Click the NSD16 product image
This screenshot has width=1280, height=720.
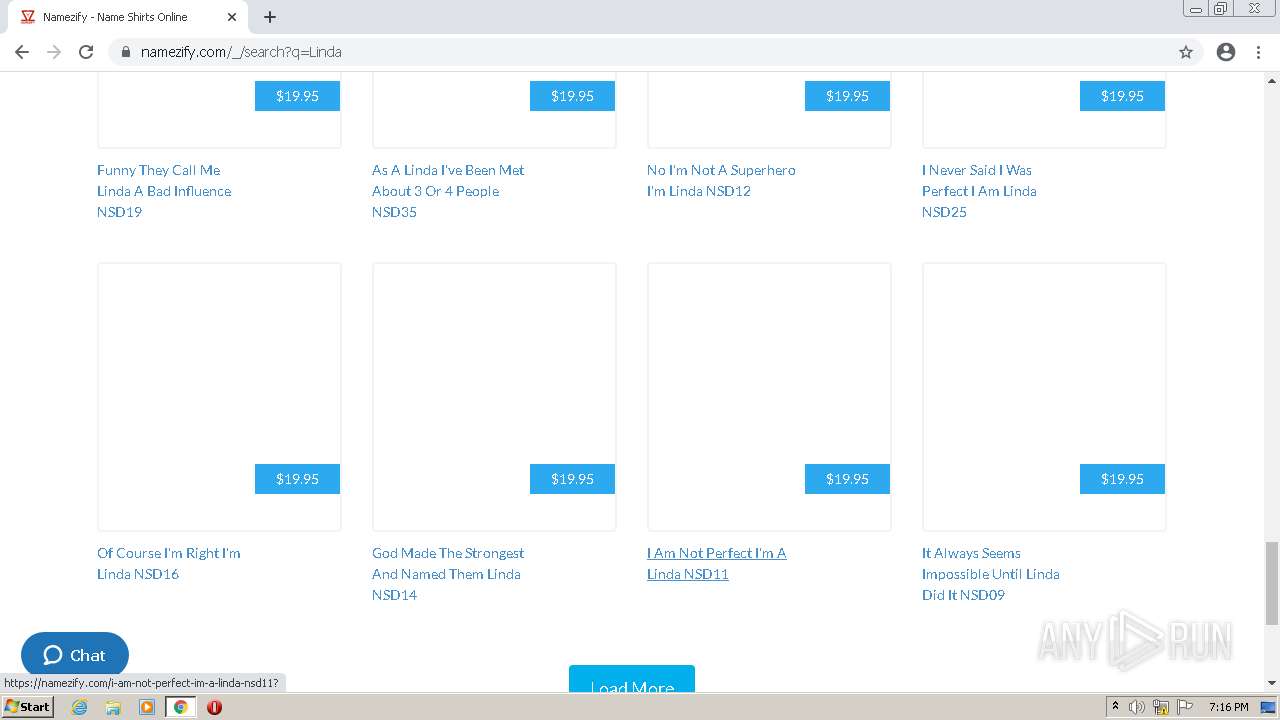click(219, 397)
